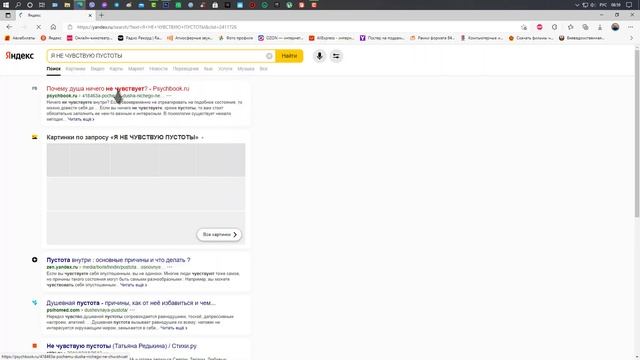The height and width of the screenshot is (360, 640).
Task: Open the AliExpress bookmark
Action: coord(331,38)
